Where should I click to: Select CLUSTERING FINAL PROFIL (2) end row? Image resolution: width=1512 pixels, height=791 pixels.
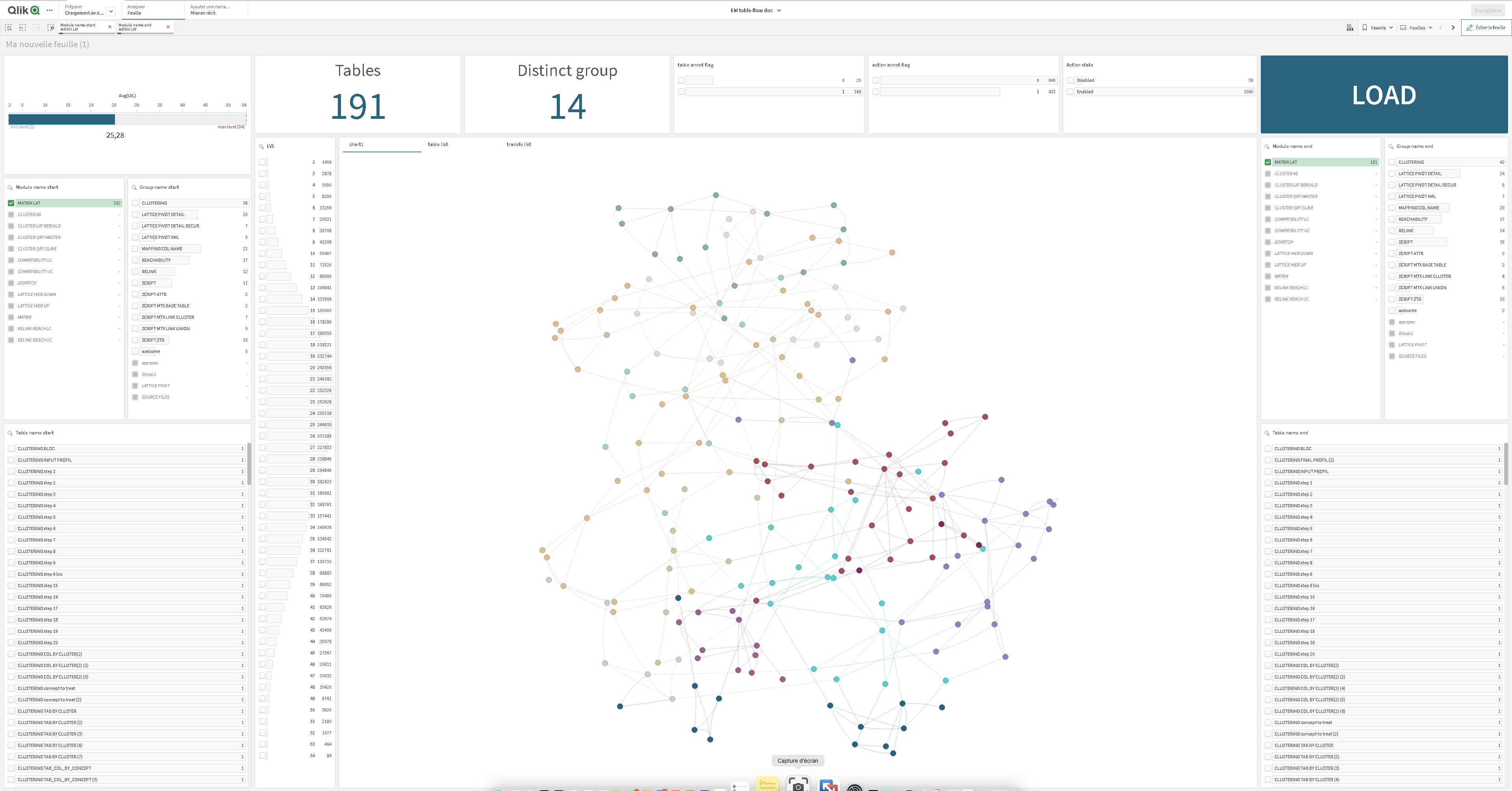1383,460
